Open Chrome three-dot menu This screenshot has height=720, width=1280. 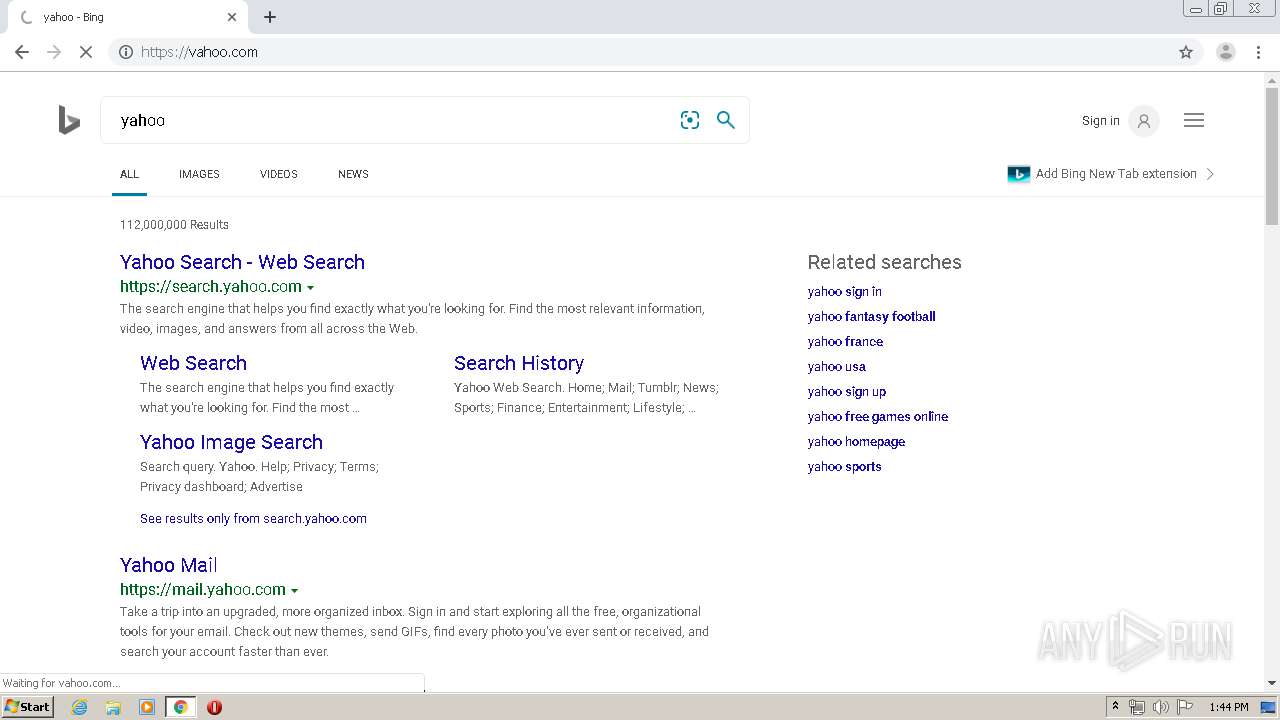pyautogui.click(x=1258, y=52)
